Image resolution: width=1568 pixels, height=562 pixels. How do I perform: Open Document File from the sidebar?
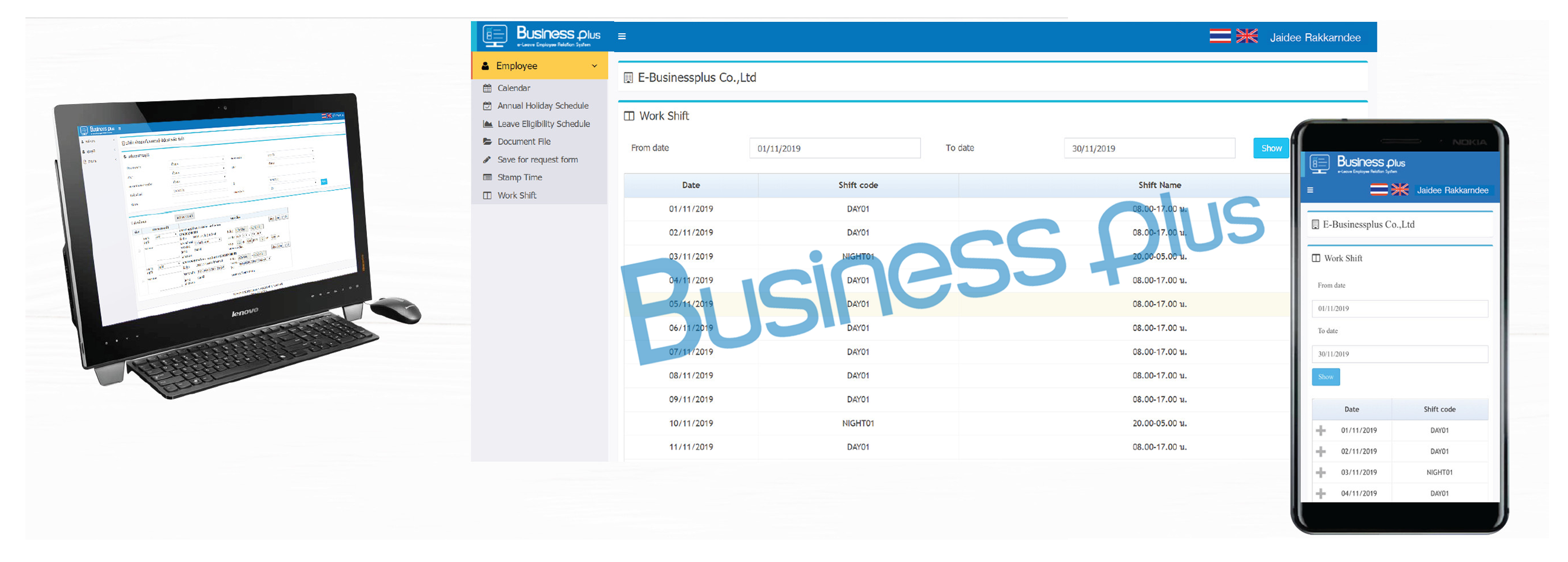coord(524,142)
